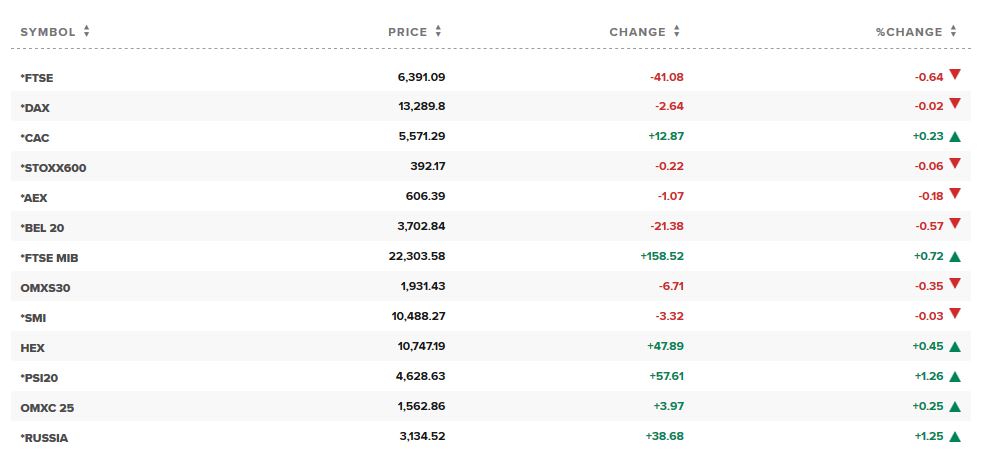Select the OMXC 25 change value +3.97
986x469 pixels.
668,406
